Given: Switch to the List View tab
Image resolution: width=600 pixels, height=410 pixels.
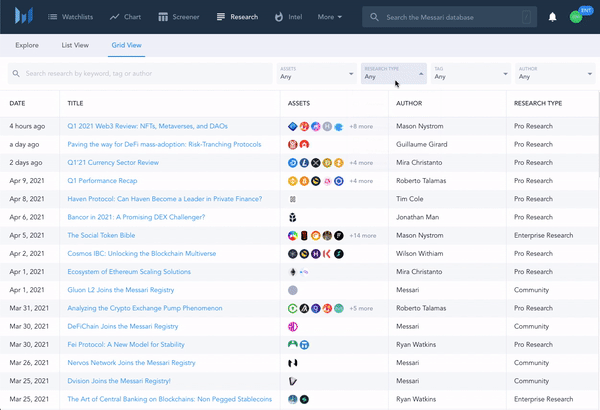Looking at the screenshot, I should pos(75,45).
